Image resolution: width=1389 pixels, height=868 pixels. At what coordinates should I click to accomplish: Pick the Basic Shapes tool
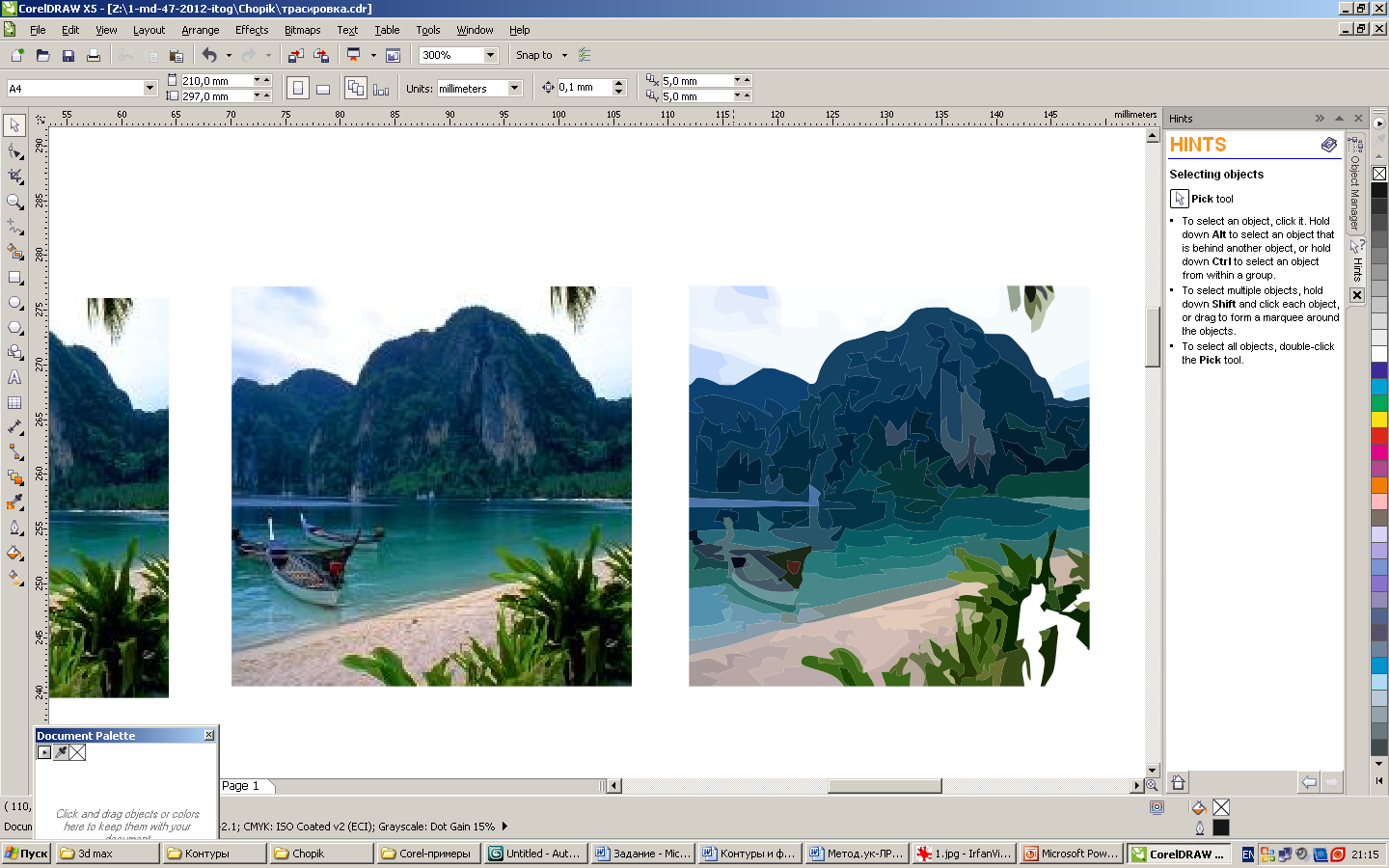14,352
